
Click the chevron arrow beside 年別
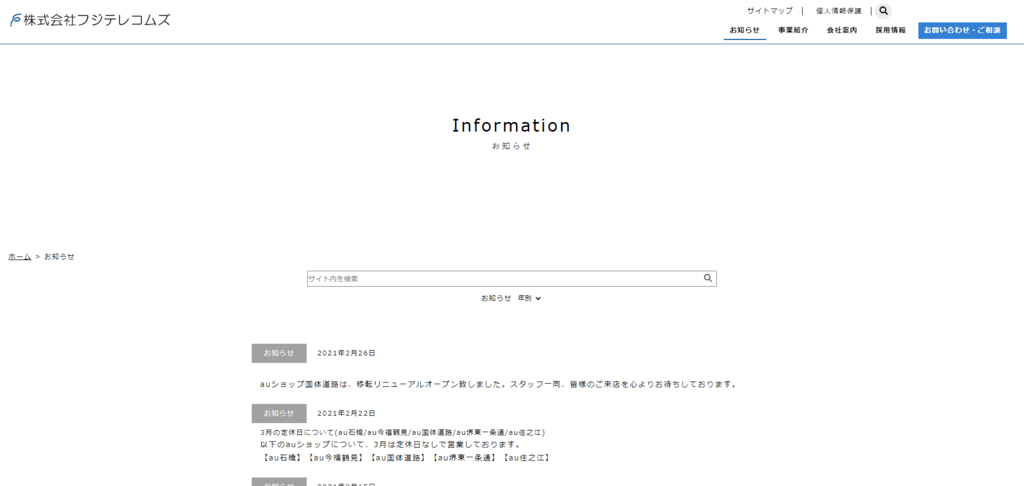point(538,298)
